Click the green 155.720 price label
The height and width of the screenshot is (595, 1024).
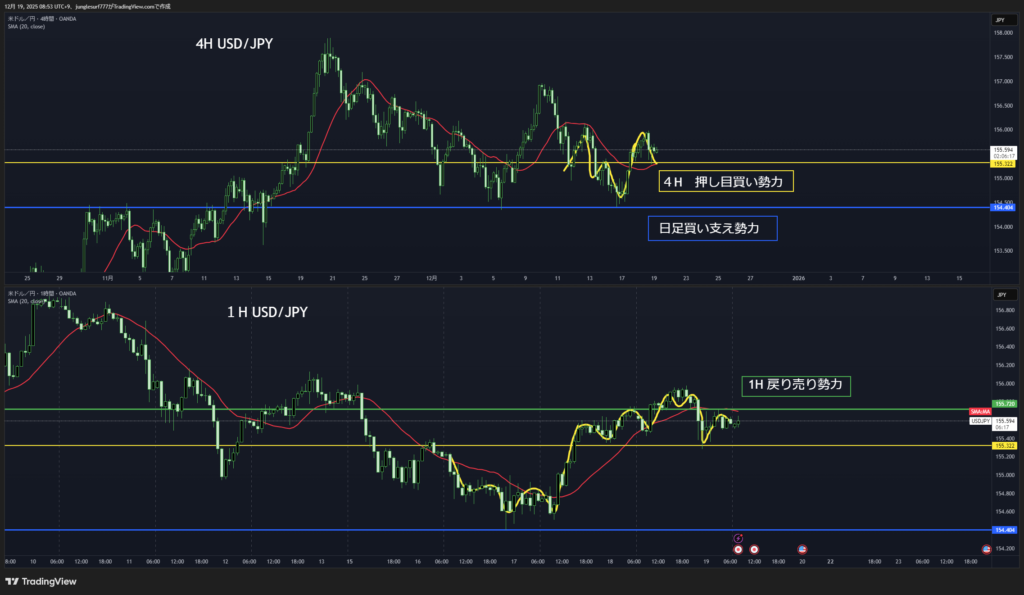pyautogui.click(x=1003, y=404)
